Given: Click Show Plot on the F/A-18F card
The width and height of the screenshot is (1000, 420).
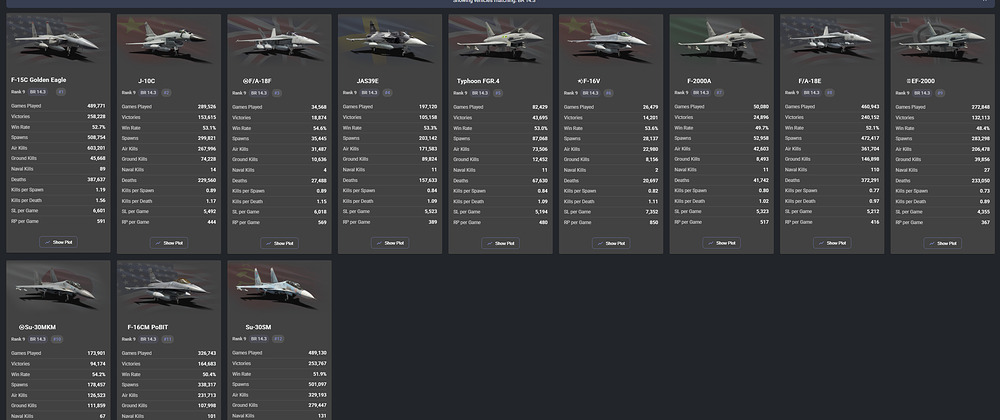Looking at the screenshot, I should [x=279, y=243].
